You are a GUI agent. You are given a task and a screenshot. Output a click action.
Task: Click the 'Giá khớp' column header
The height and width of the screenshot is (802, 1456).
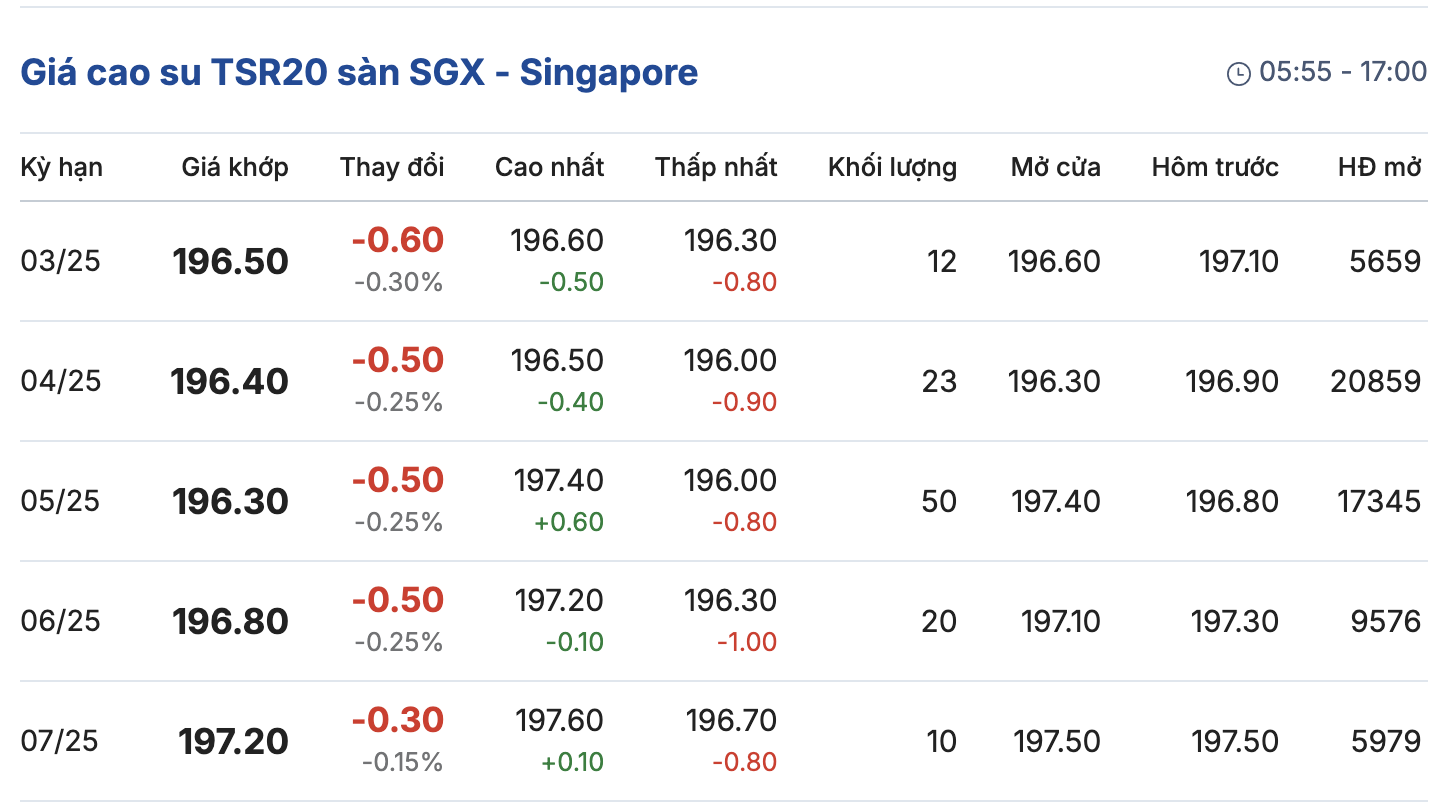pyautogui.click(x=235, y=167)
